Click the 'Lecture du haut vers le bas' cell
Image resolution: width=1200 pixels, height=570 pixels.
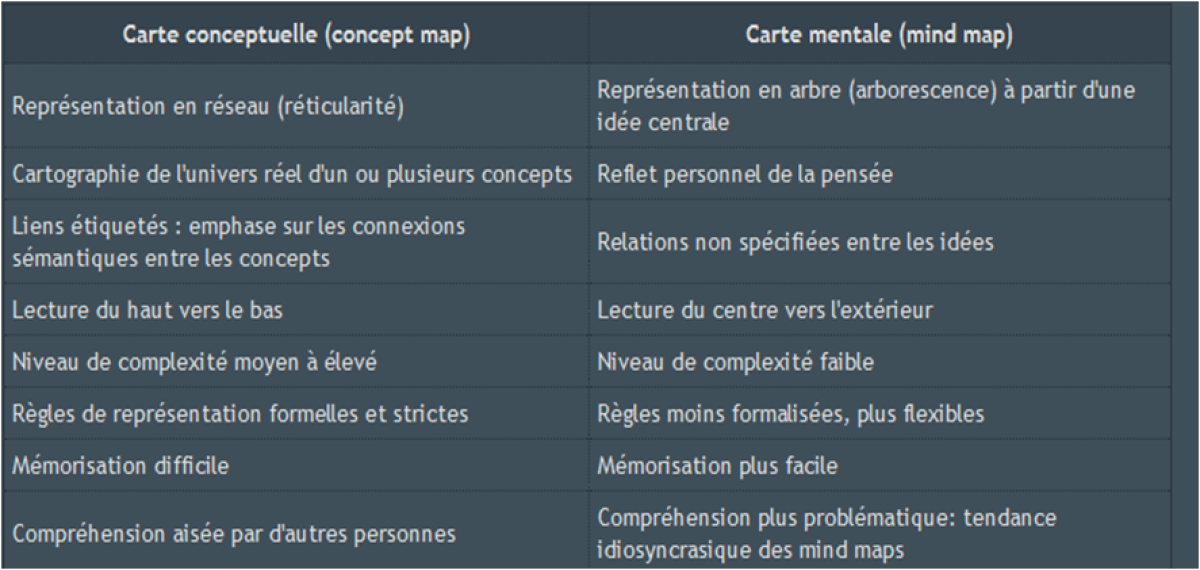click(x=296, y=310)
